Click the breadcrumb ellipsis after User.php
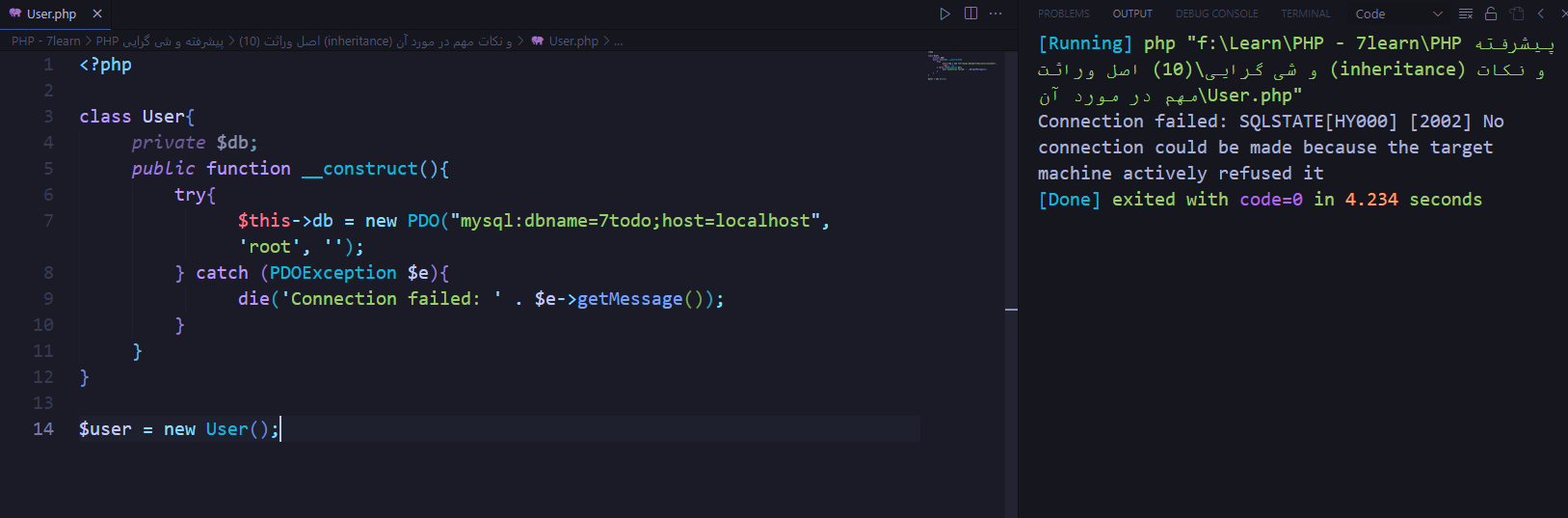Image resolution: width=1568 pixels, height=518 pixels. pos(618,41)
